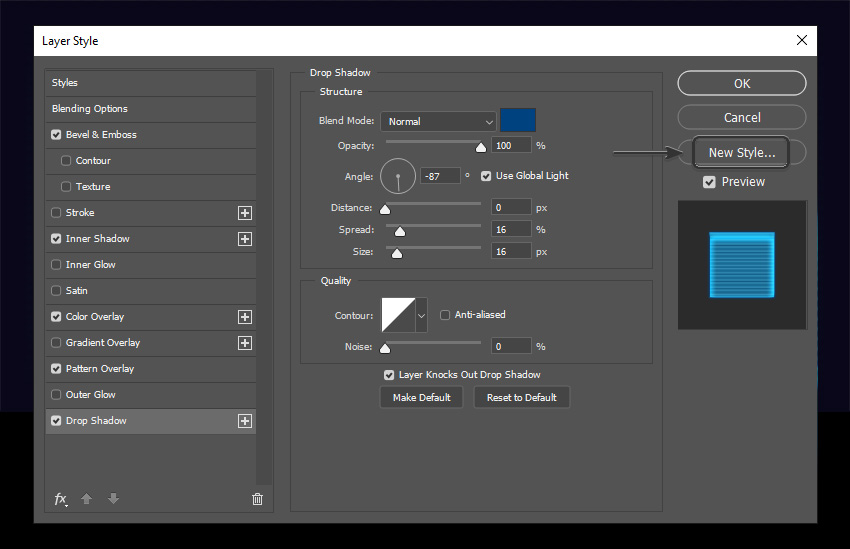
Task: Open the Blend Mode Normal dropdown
Action: (438, 121)
